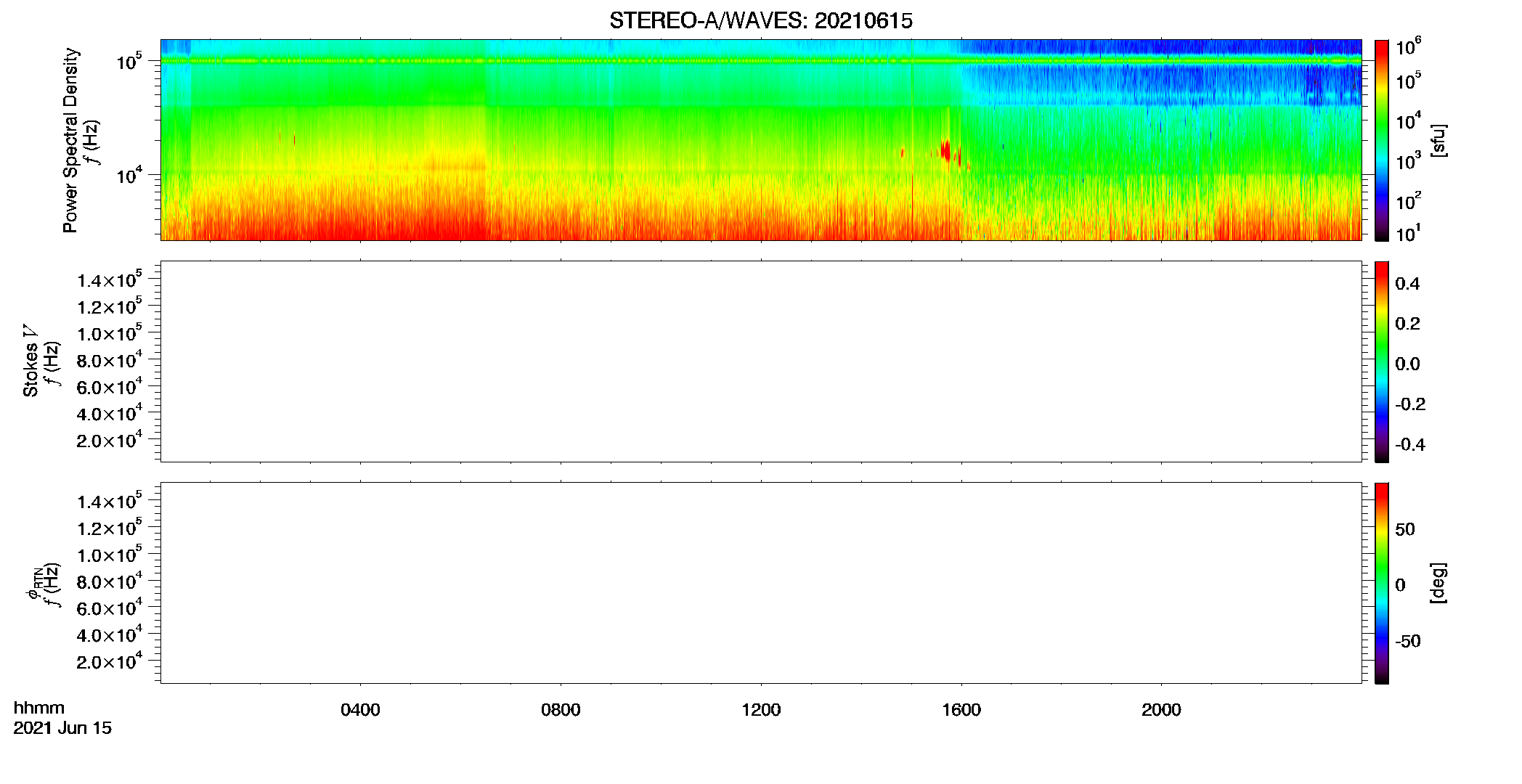Click the 10^4 frequency tick of the spectrogram axis
This screenshot has width=1522, height=784.
(x=129, y=176)
